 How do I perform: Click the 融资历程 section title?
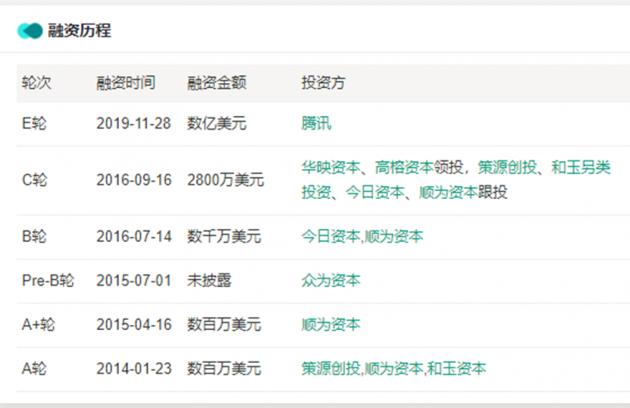pos(80,31)
